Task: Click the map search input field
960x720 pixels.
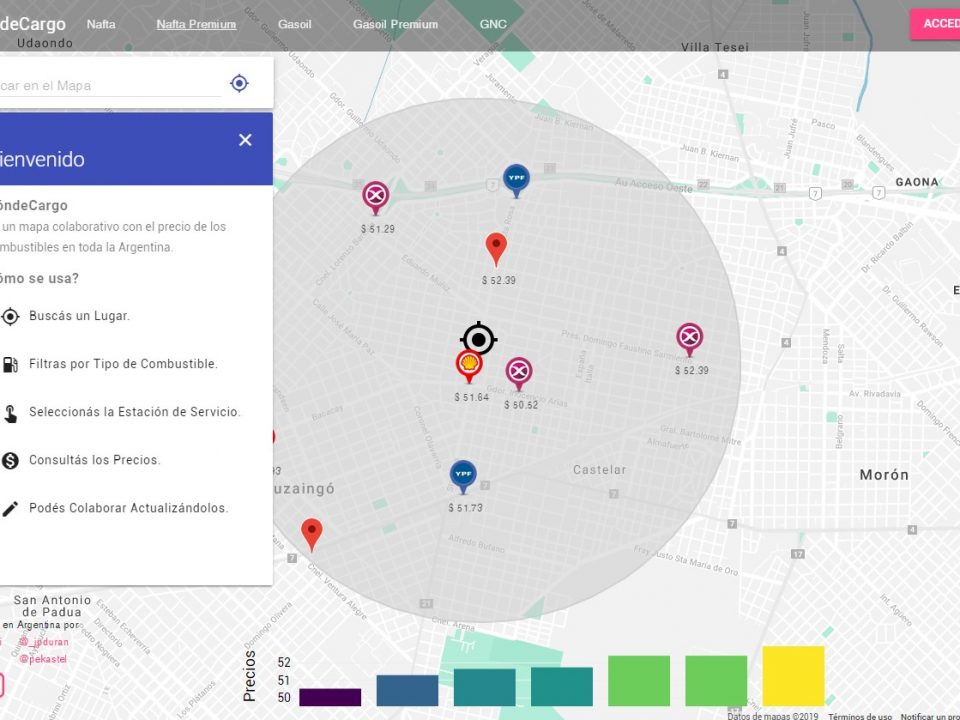Action: point(110,86)
